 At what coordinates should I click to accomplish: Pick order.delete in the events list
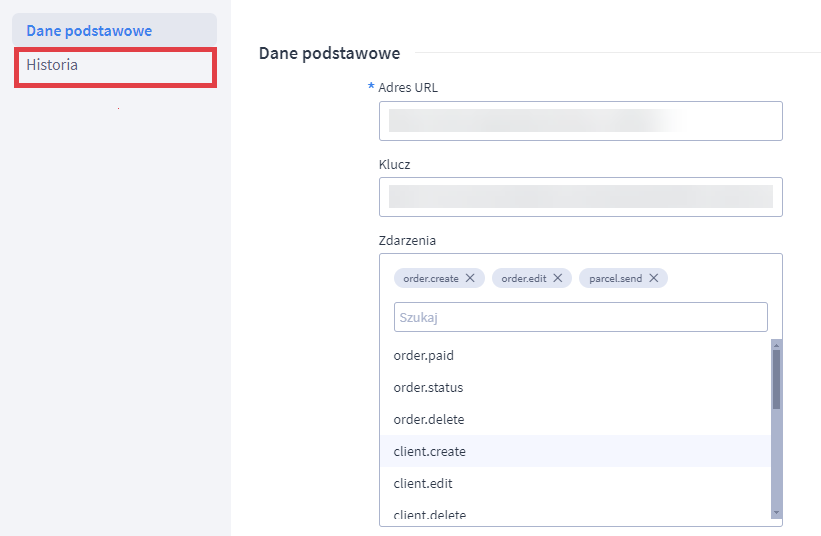(428, 419)
